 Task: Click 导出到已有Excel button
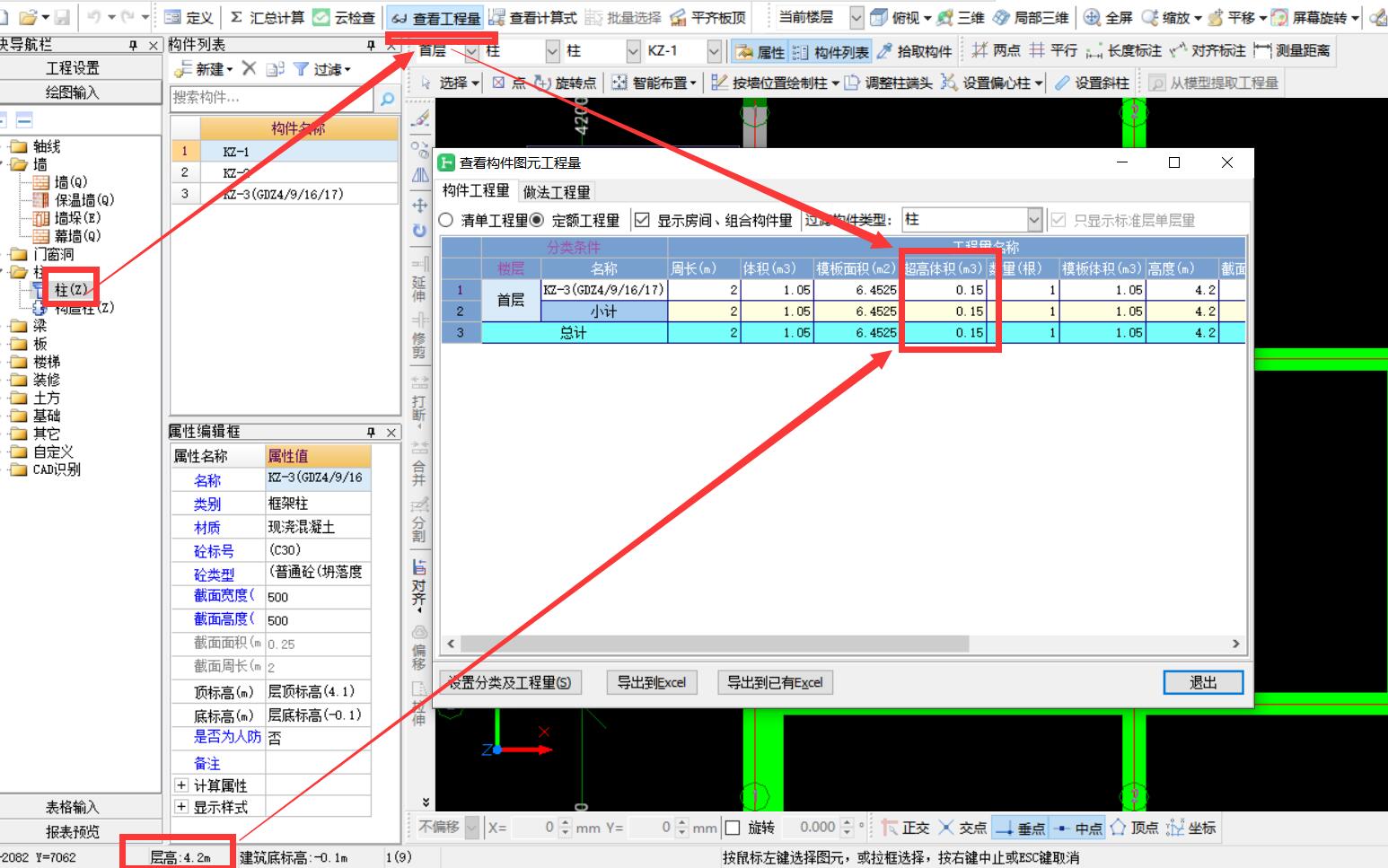click(x=776, y=682)
